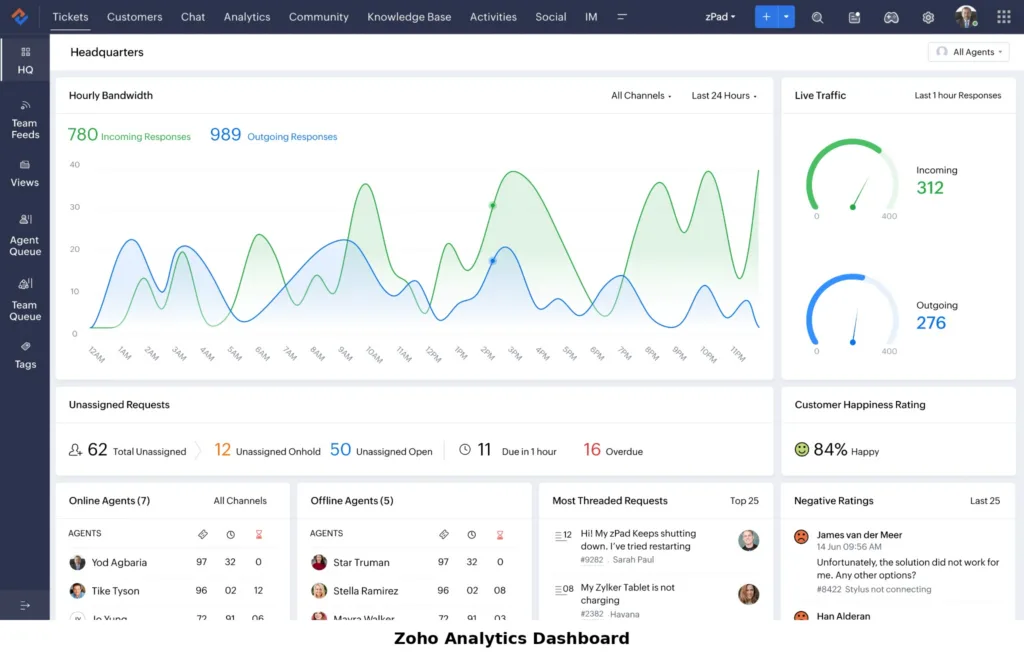
Task: Click the search magnifier icon
Action: tap(817, 17)
